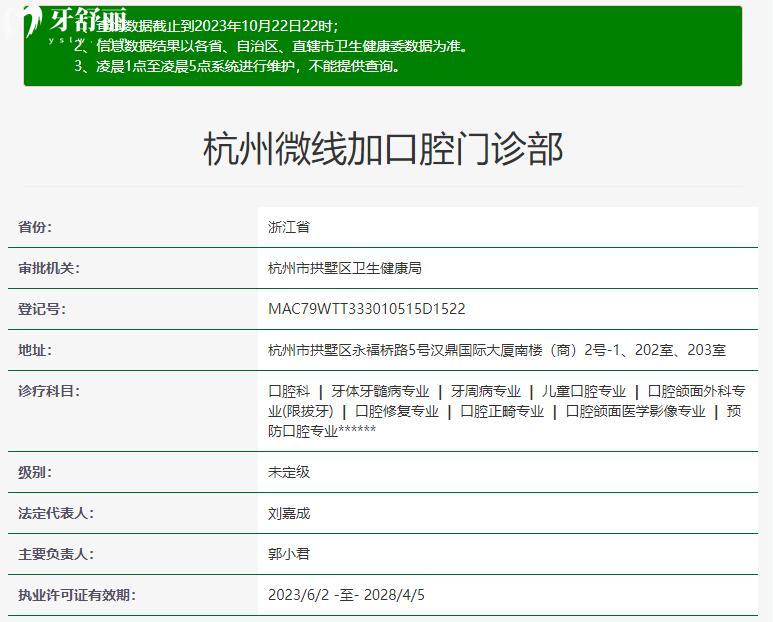Select the name 刘嘉成
The height and width of the screenshot is (622, 773).
(289, 513)
